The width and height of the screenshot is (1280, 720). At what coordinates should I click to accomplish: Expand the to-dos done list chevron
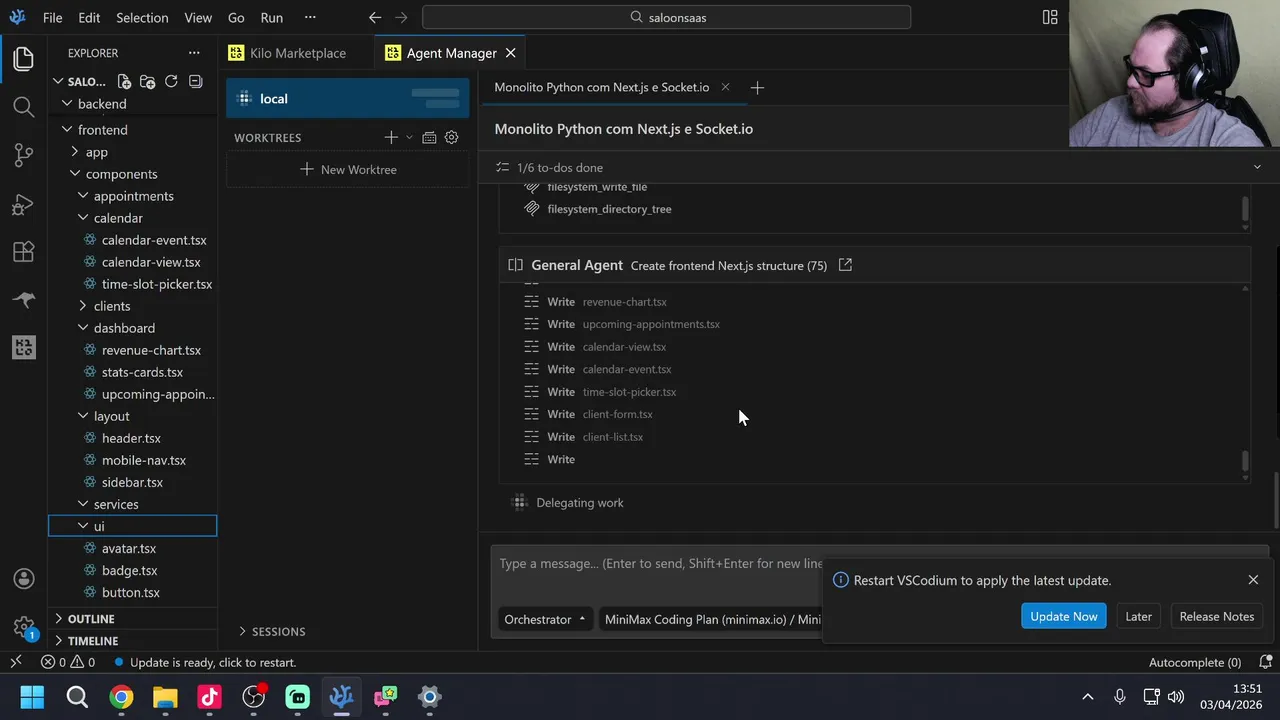1257,167
